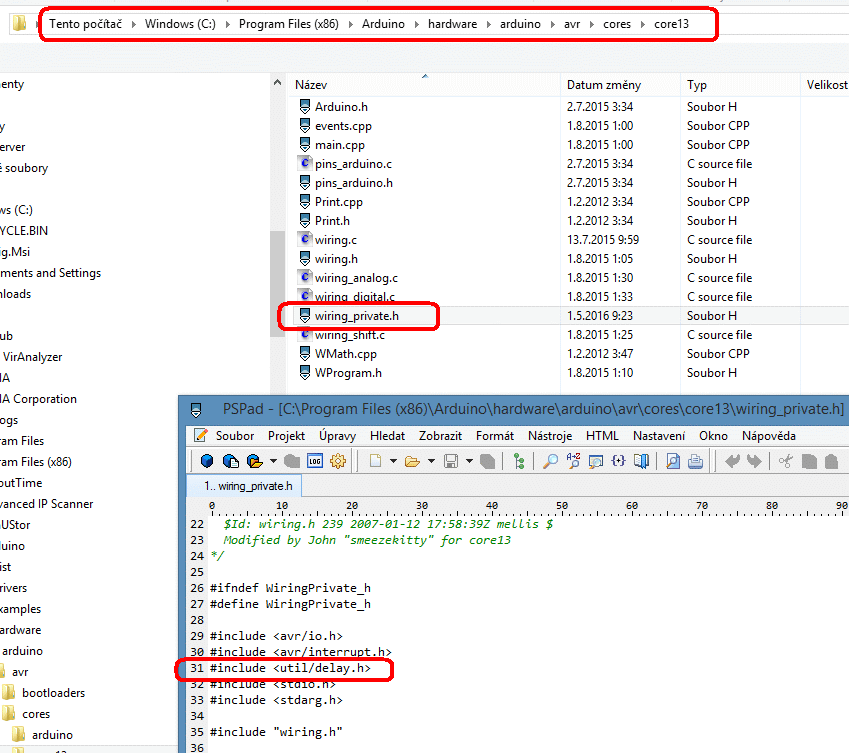Click the folder tree scrollbar up arrow
The image size is (849, 753).
277,83
